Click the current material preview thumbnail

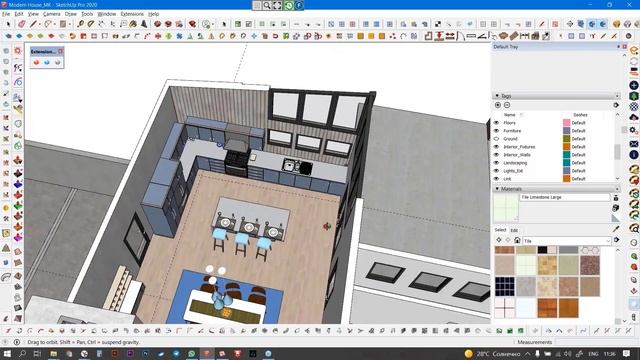506,208
